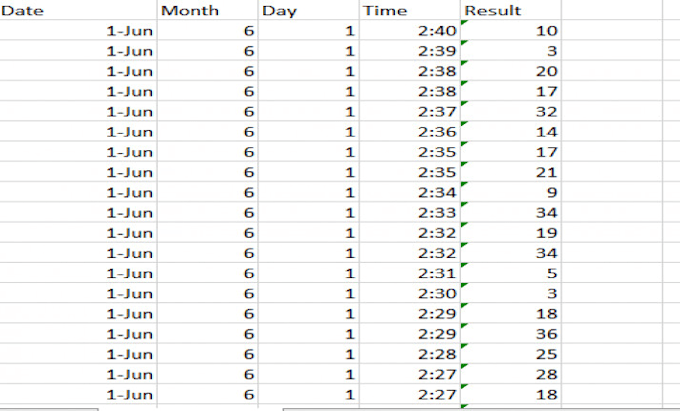The image size is (680, 411).
Task: Select the 1-Jun date in the 2:28 row
Action: (x=78, y=354)
